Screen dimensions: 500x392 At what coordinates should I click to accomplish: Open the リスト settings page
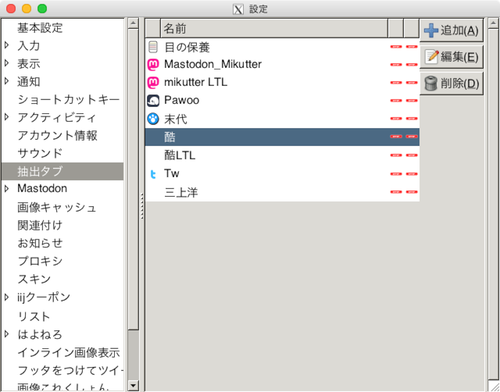pyautogui.click(x=34, y=316)
